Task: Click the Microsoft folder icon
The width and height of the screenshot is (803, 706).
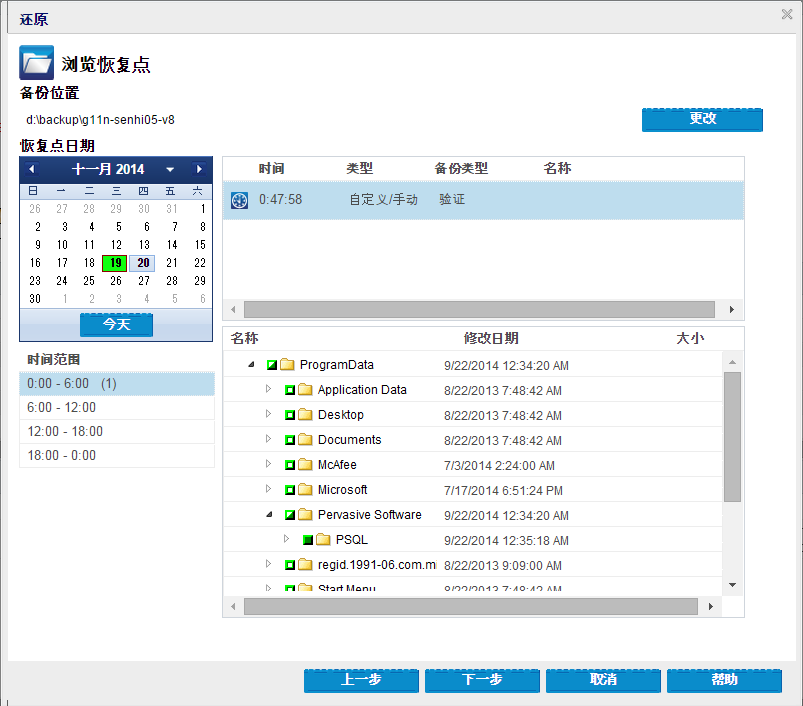Action: click(305, 490)
